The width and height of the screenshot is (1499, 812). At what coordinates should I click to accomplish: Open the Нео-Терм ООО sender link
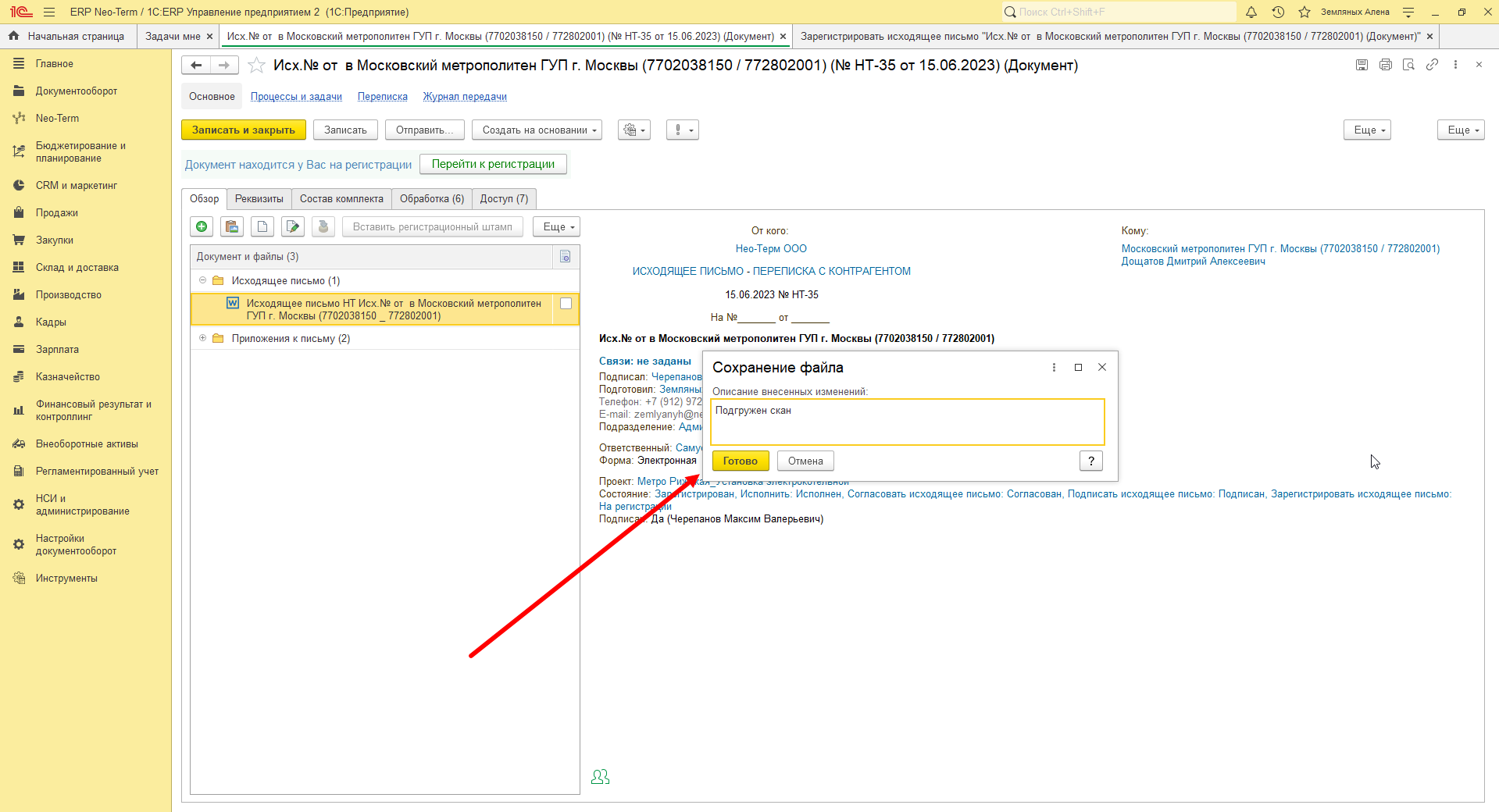771,248
